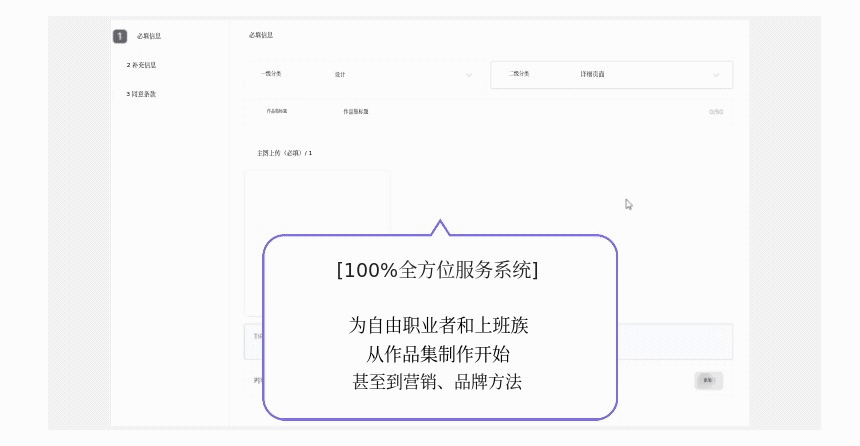This screenshot has height=446, width=860.
Task: Focus the 作品集标题 text input
Action: pos(500,112)
